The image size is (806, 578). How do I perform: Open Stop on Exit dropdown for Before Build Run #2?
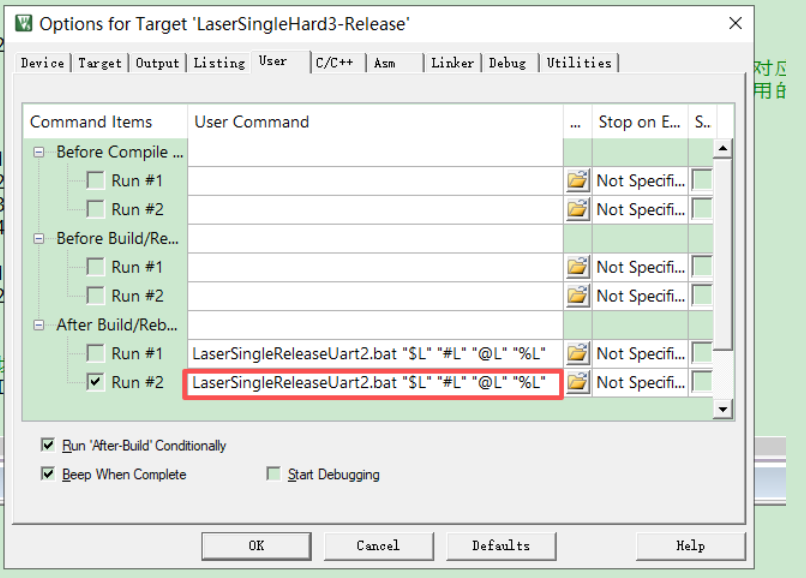pyautogui.click(x=640, y=296)
